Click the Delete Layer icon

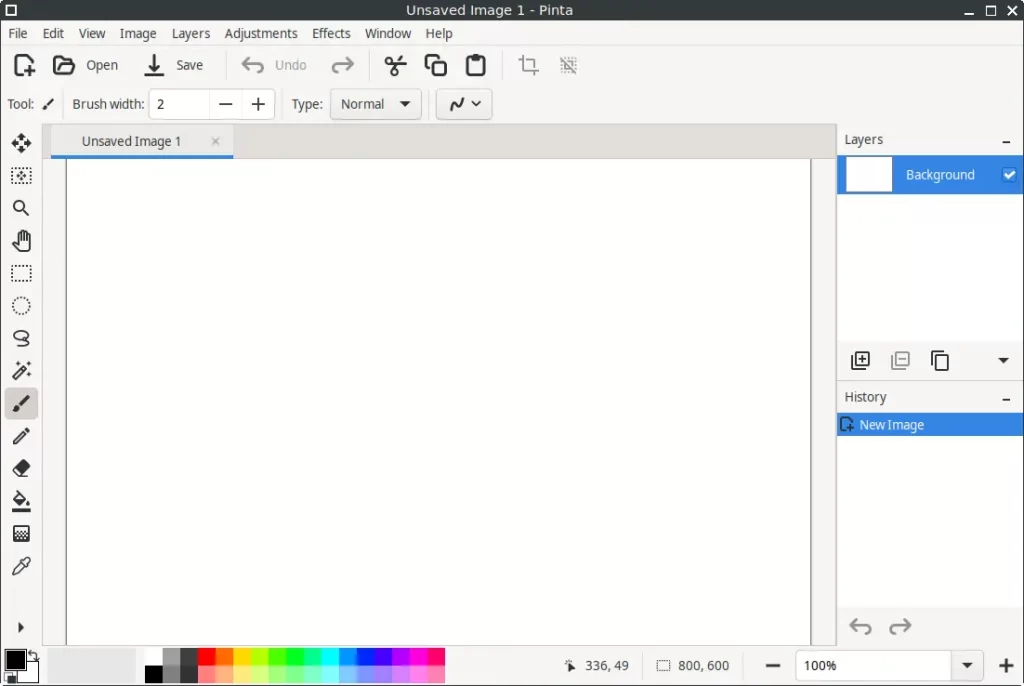coord(901,361)
